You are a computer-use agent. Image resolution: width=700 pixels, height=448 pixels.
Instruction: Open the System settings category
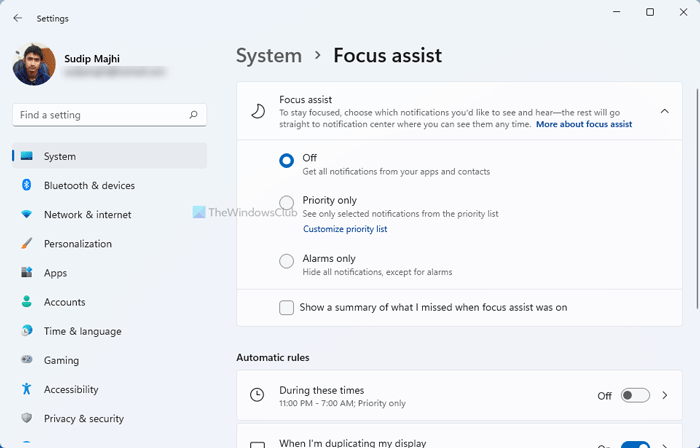(60, 156)
